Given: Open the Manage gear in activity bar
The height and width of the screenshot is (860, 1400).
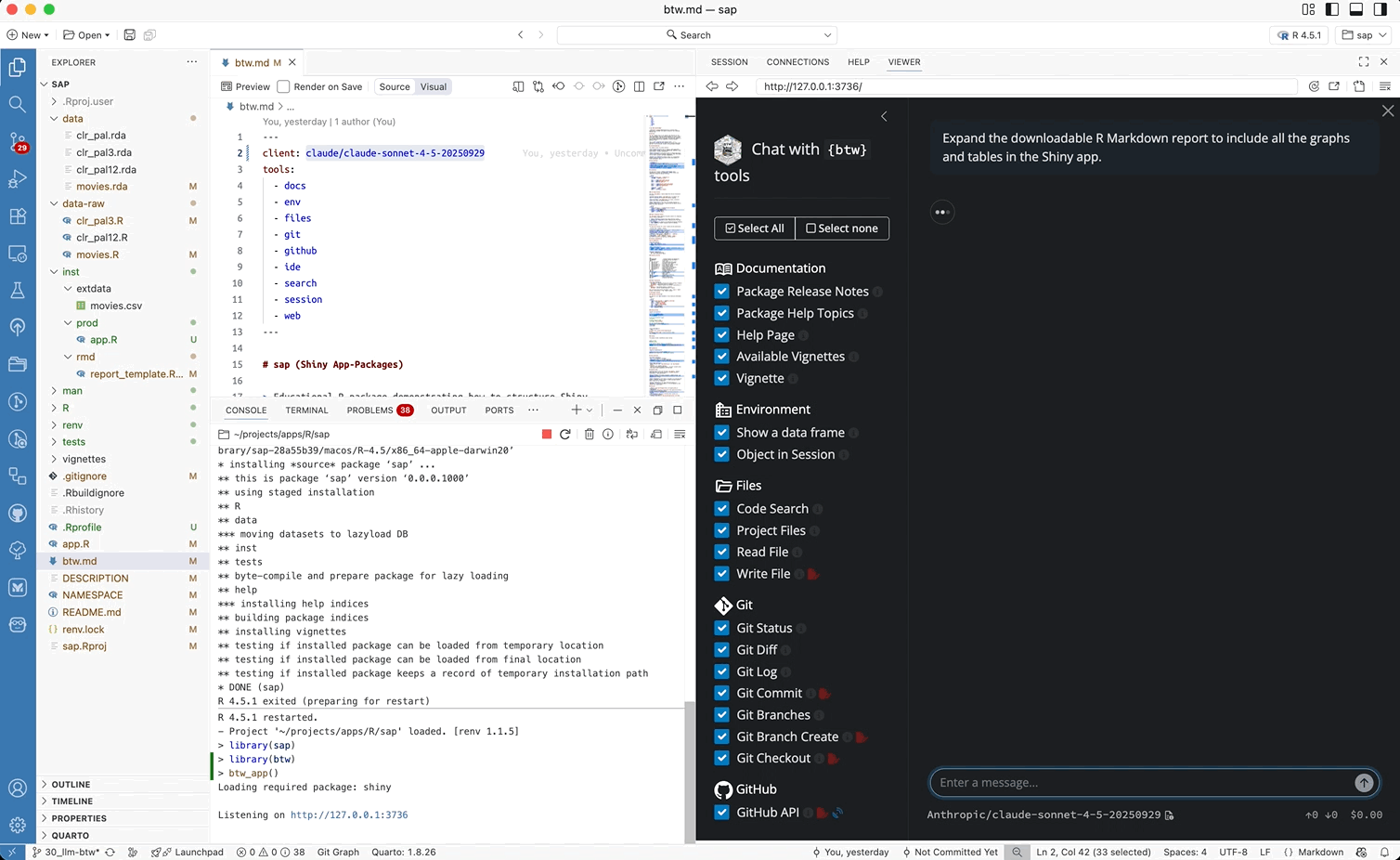Looking at the screenshot, I should [x=18, y=825].
